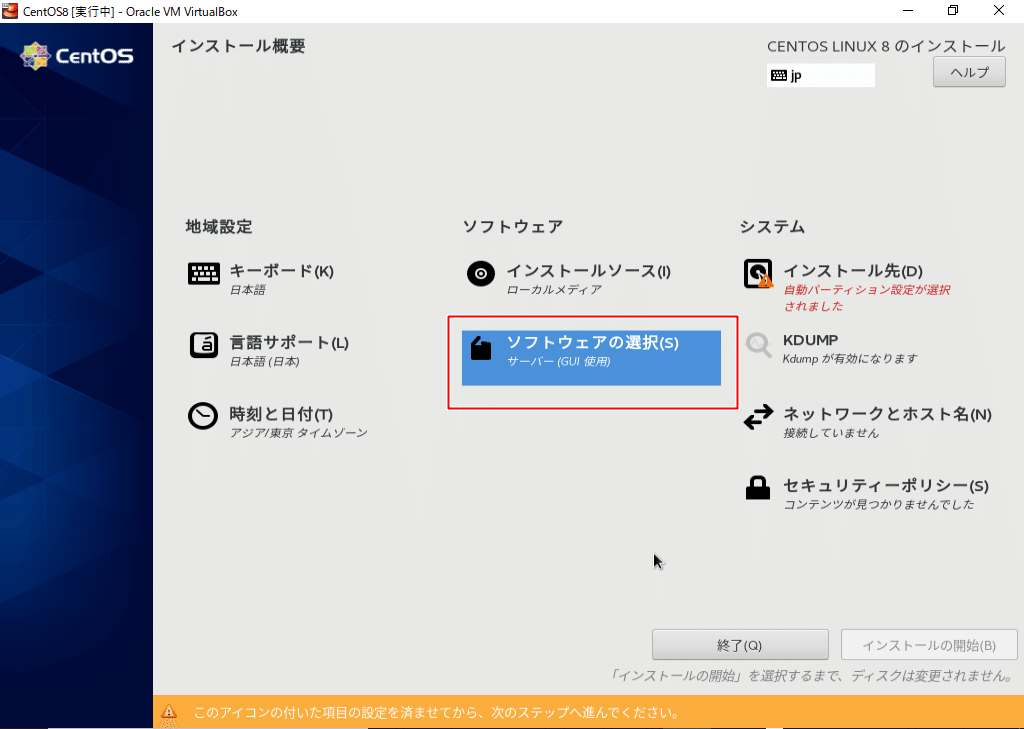Open インストールソース(I) label
This screenshot has width=1024, height=729.
coord(588,271)
